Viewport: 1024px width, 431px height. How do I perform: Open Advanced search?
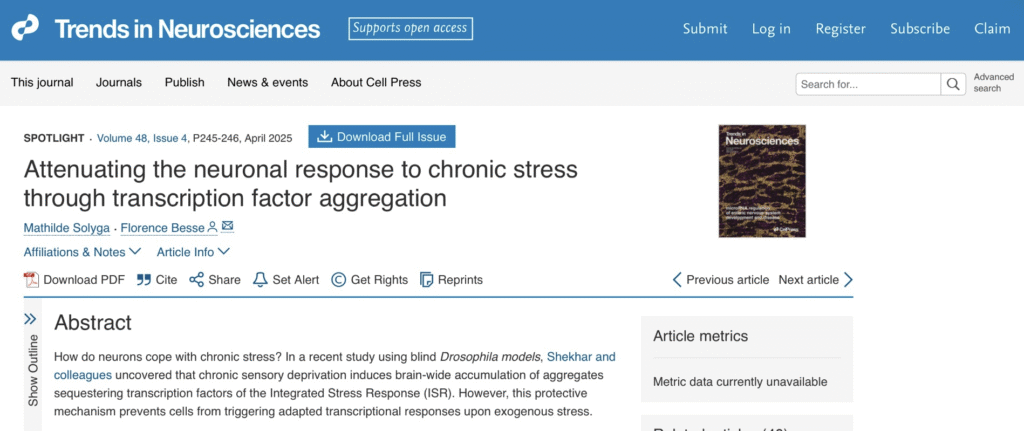(993, 82)
